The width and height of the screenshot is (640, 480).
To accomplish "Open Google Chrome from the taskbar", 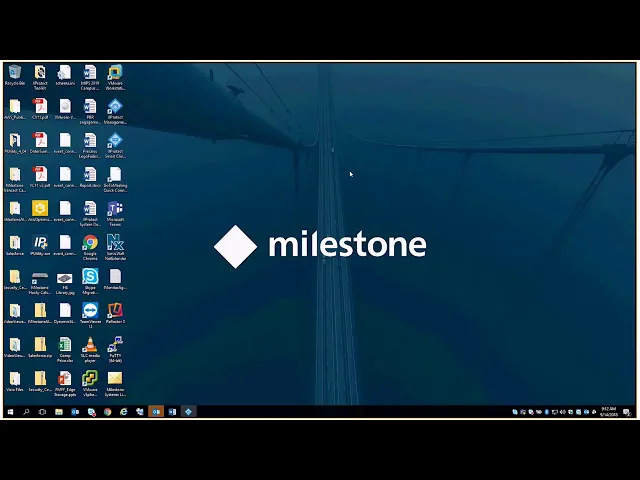I will pyautogui.click(x=107, y=412).
